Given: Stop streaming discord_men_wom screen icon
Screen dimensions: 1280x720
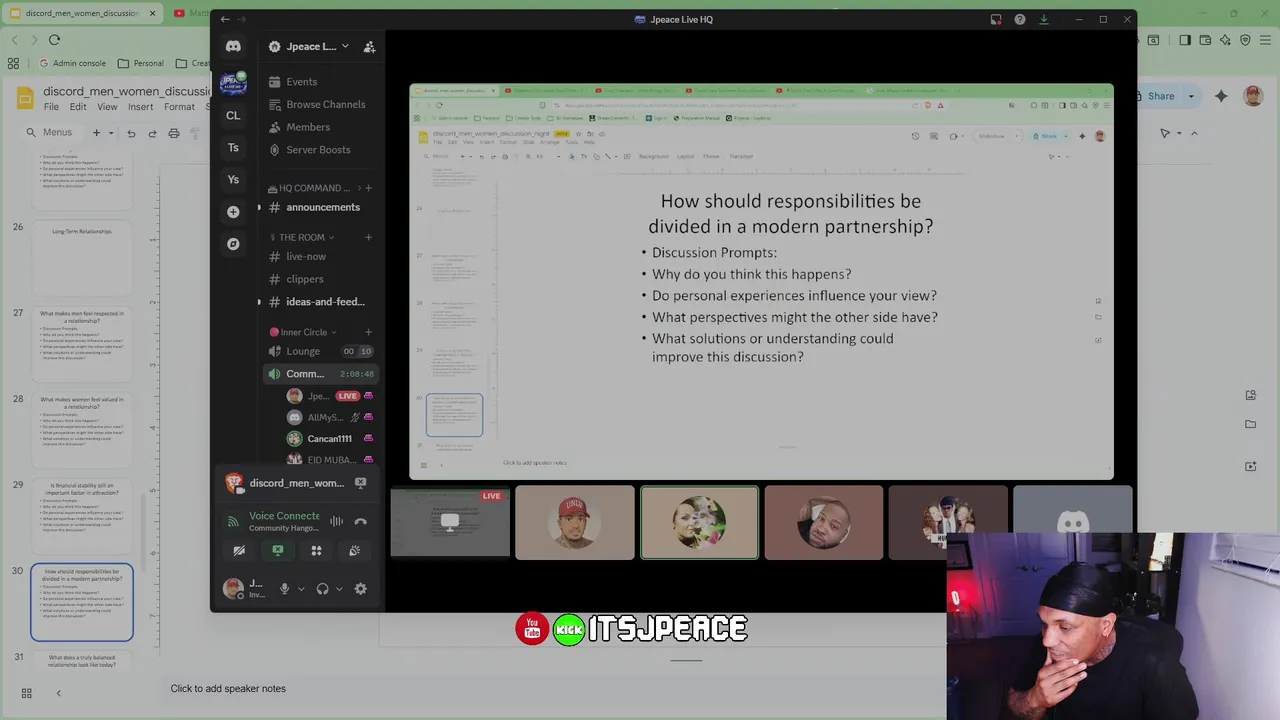Looking at the screenshot, I should (360, 483).
